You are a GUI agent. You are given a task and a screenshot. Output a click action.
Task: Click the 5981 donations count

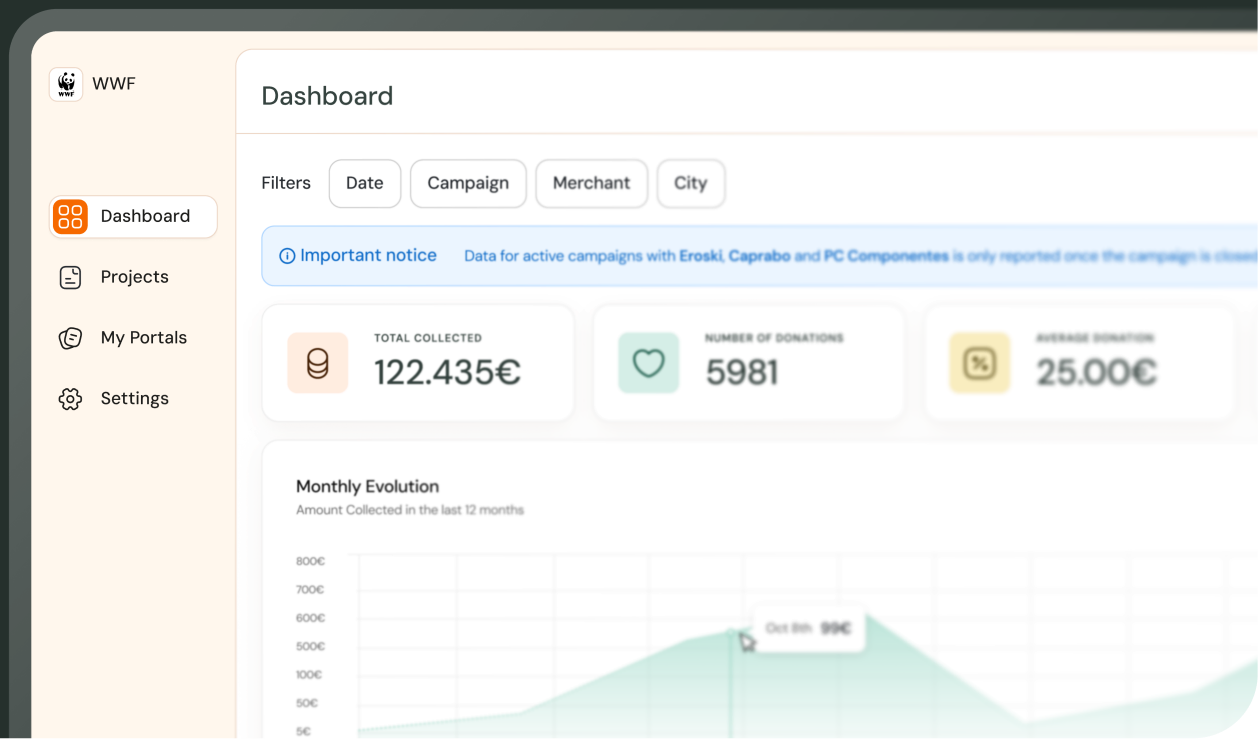pyautogui.click(x=742, y=372)
